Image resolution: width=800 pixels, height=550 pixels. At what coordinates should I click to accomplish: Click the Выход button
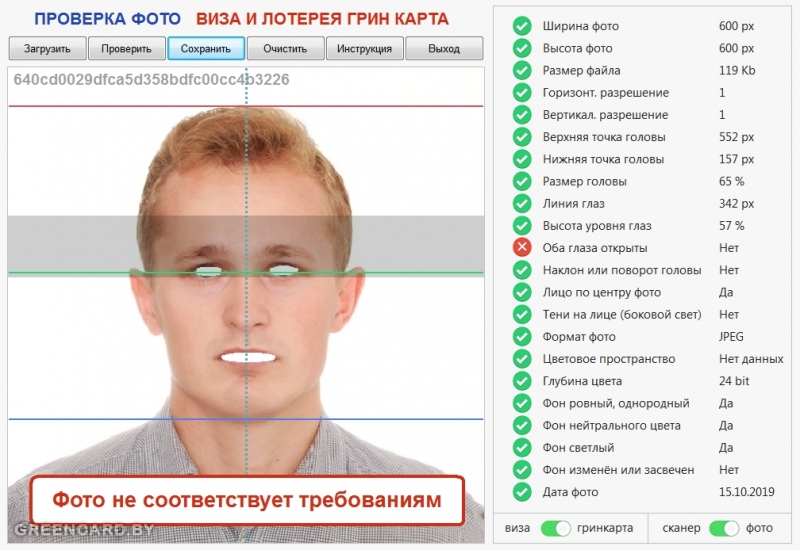pos(444,48)
